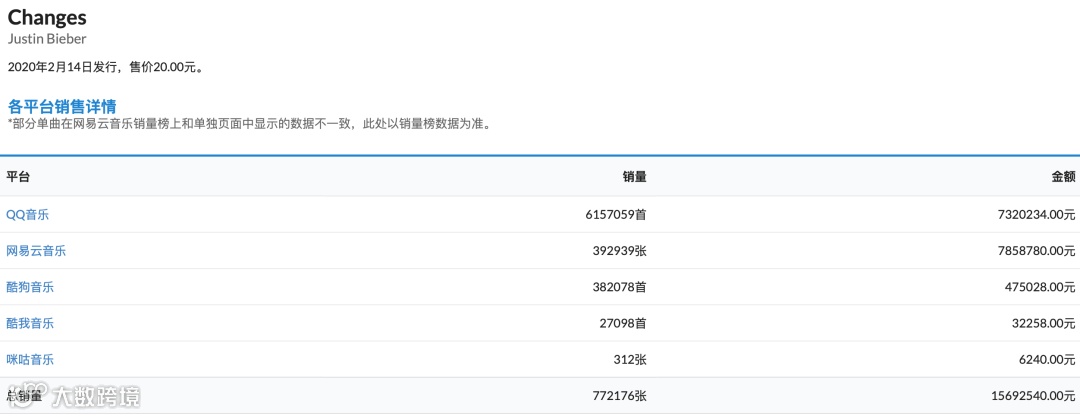Open the 网易云音乐 platform link
The width and height of the screenshot is (1080, 416).
point(37,251)
